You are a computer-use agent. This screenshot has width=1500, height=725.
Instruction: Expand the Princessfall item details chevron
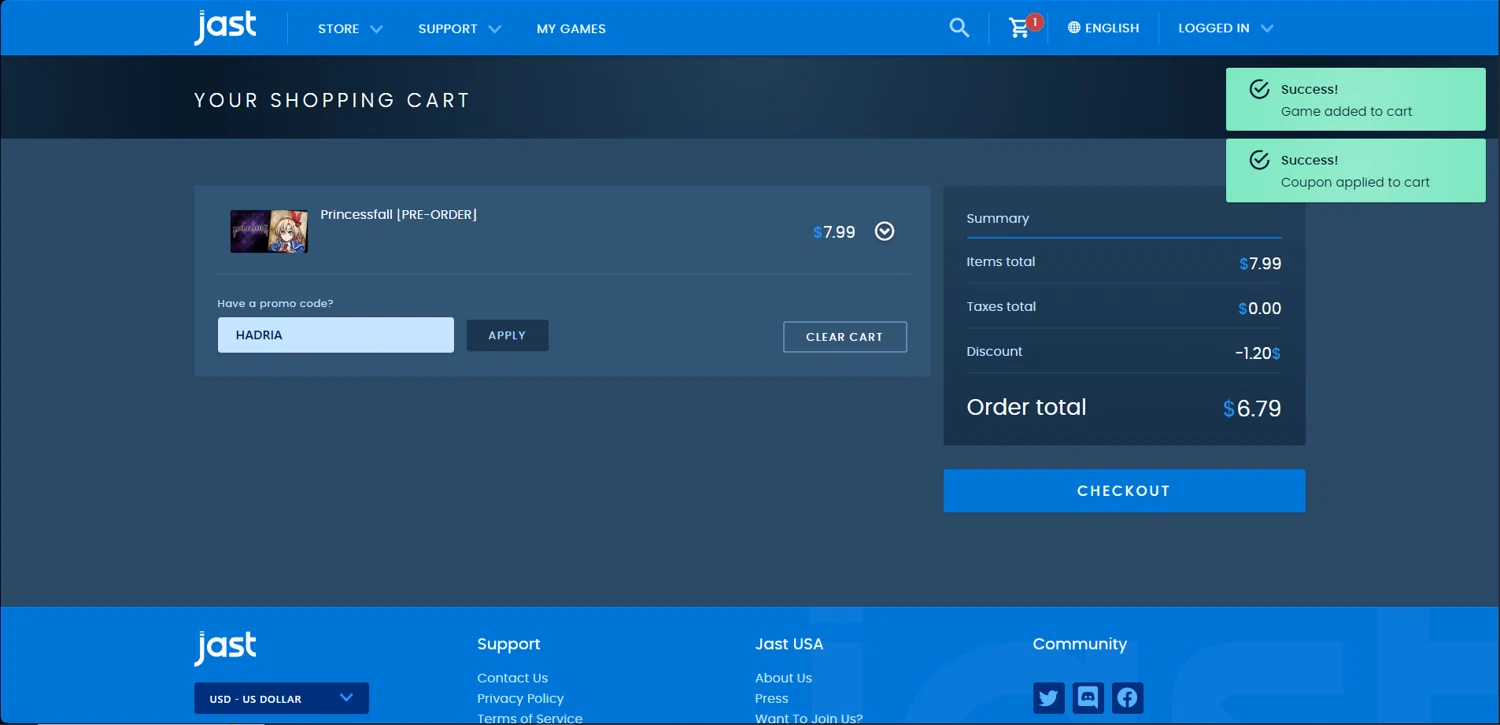tap(884, 231)
